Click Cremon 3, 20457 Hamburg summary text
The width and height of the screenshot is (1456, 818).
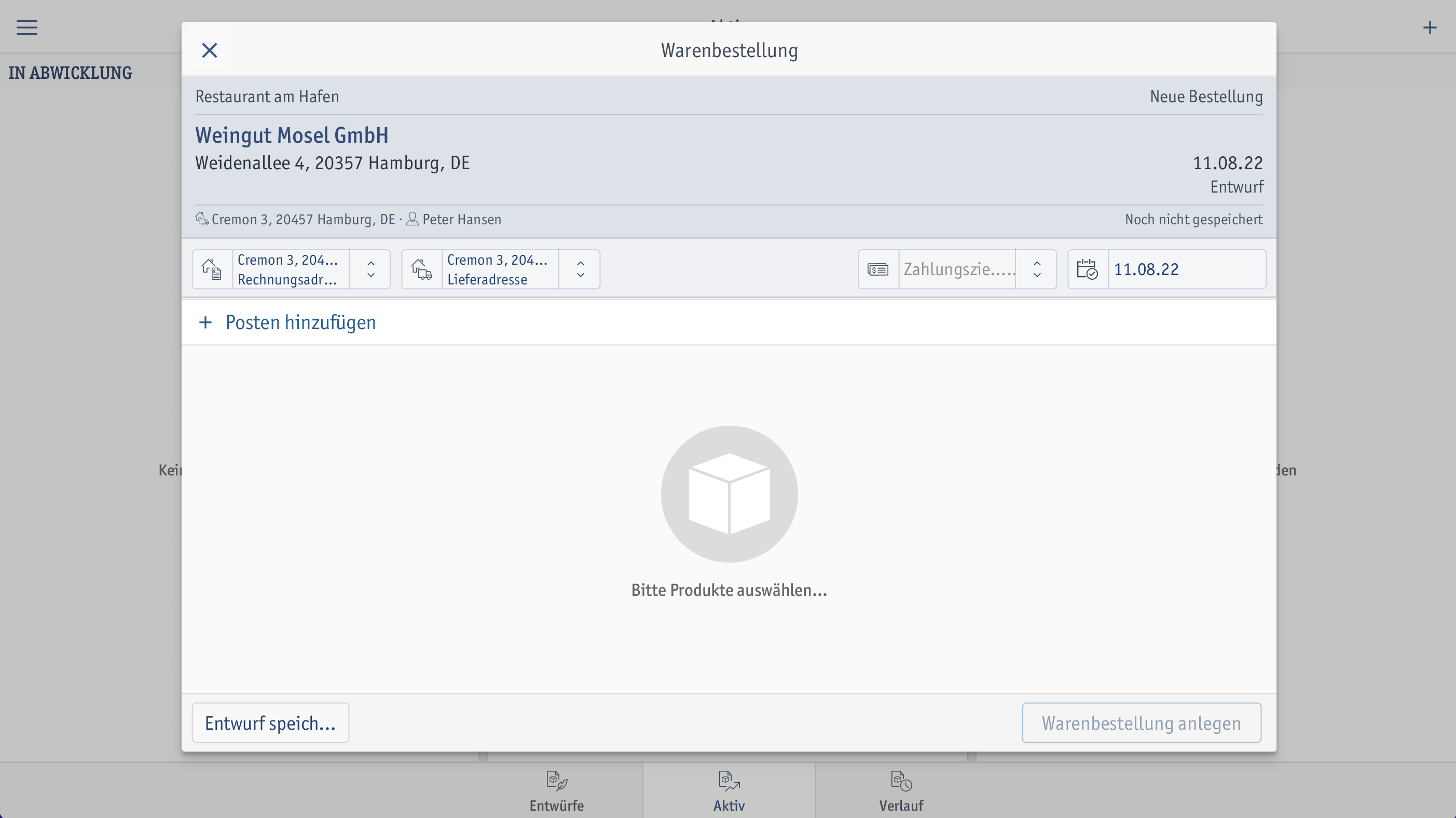[x=303, y=219]
